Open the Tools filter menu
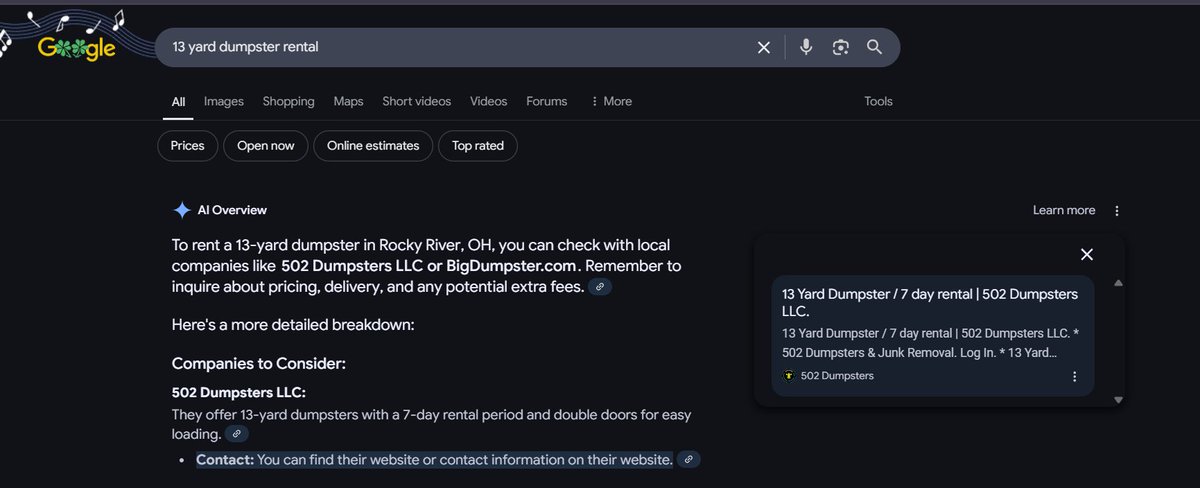Viewport: 1200px width, 488px height. pos(878,101)
